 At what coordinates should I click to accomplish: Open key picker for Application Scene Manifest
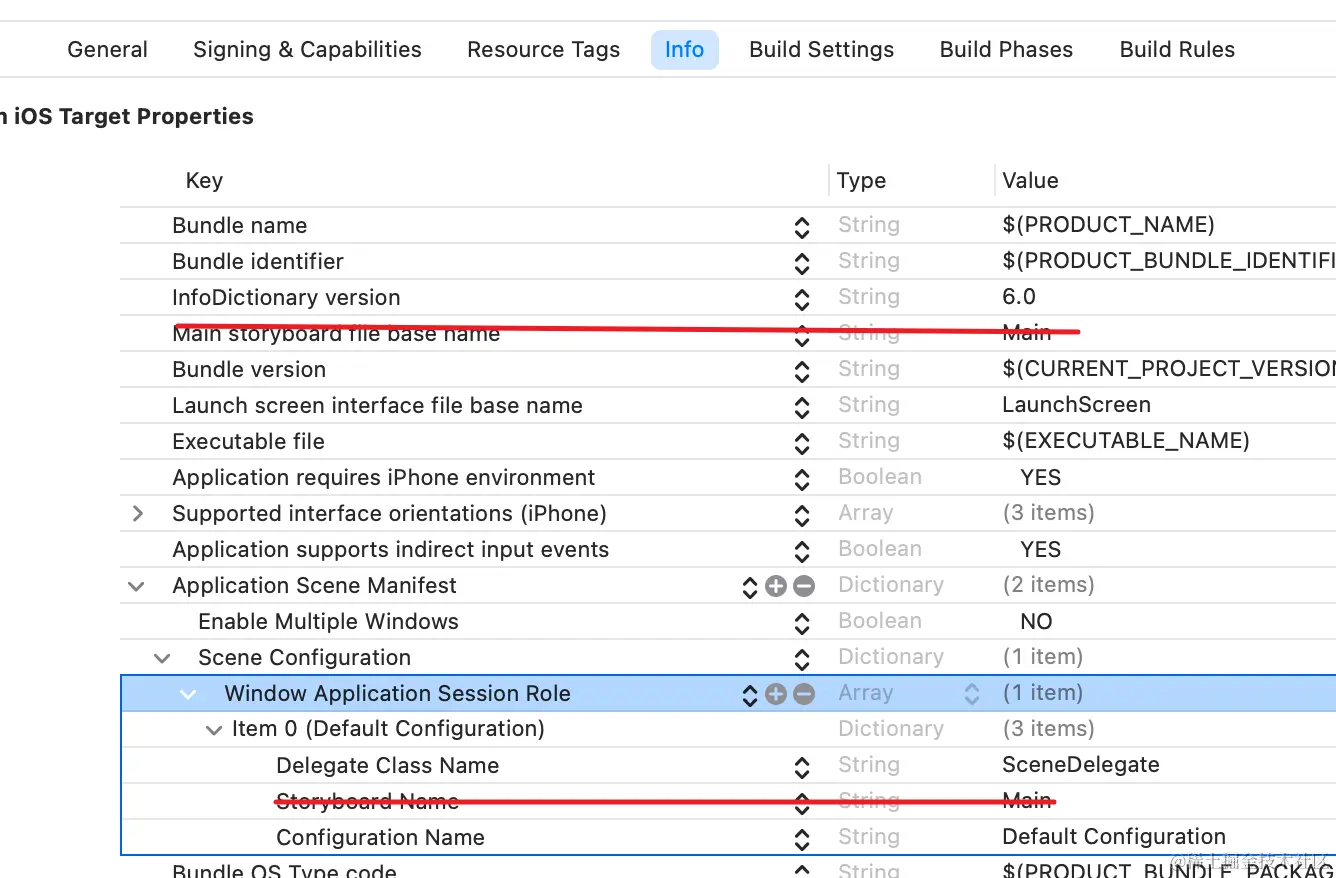click(749, 588)
